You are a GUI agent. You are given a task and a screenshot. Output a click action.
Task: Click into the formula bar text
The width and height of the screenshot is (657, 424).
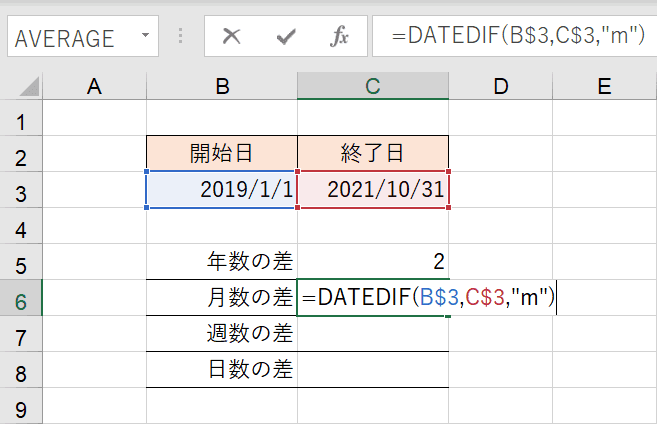[x=517, y=36]
